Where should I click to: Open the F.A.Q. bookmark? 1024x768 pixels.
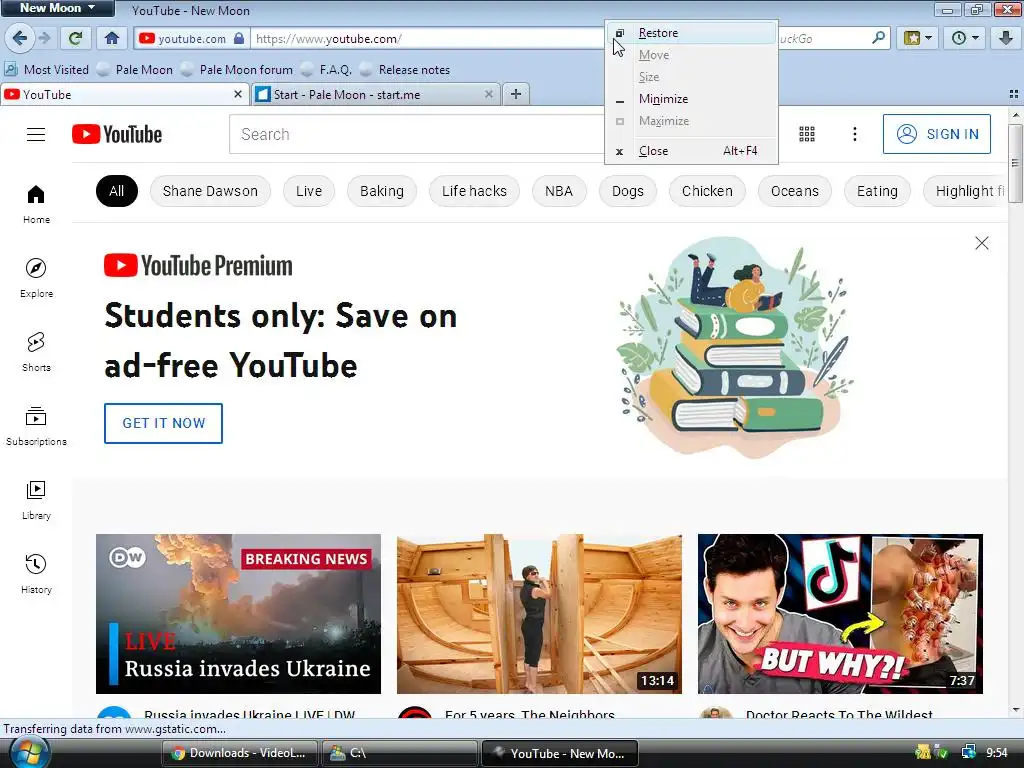pos(326,69)
